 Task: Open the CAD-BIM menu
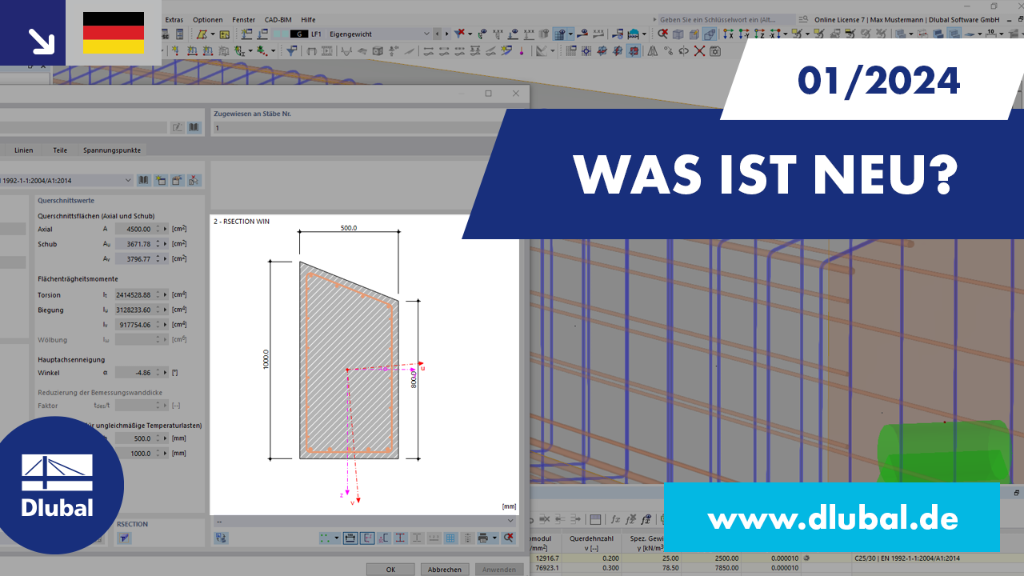278,20
